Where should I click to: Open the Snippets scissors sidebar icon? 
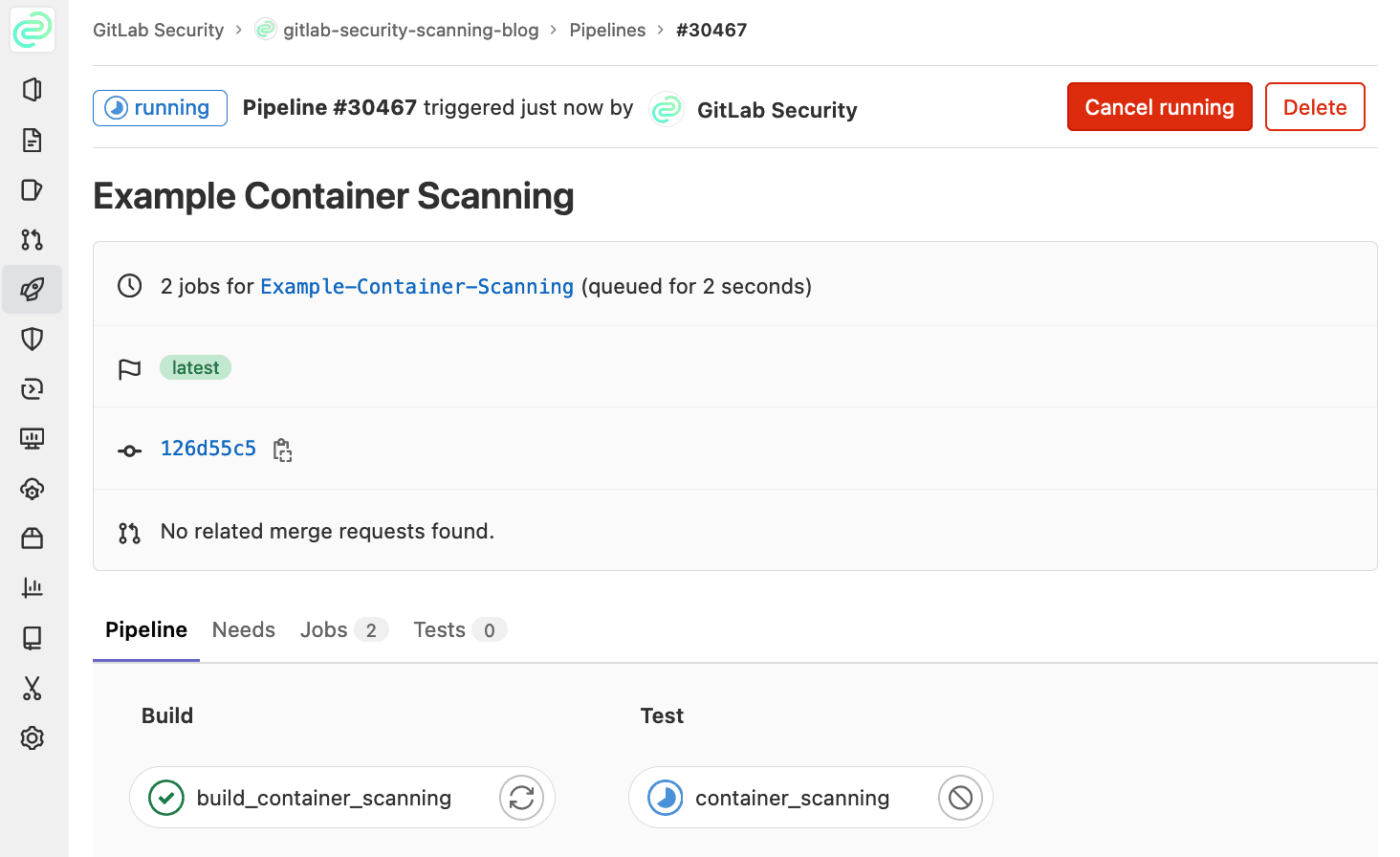pyautogui.click(x=33, y=688)
